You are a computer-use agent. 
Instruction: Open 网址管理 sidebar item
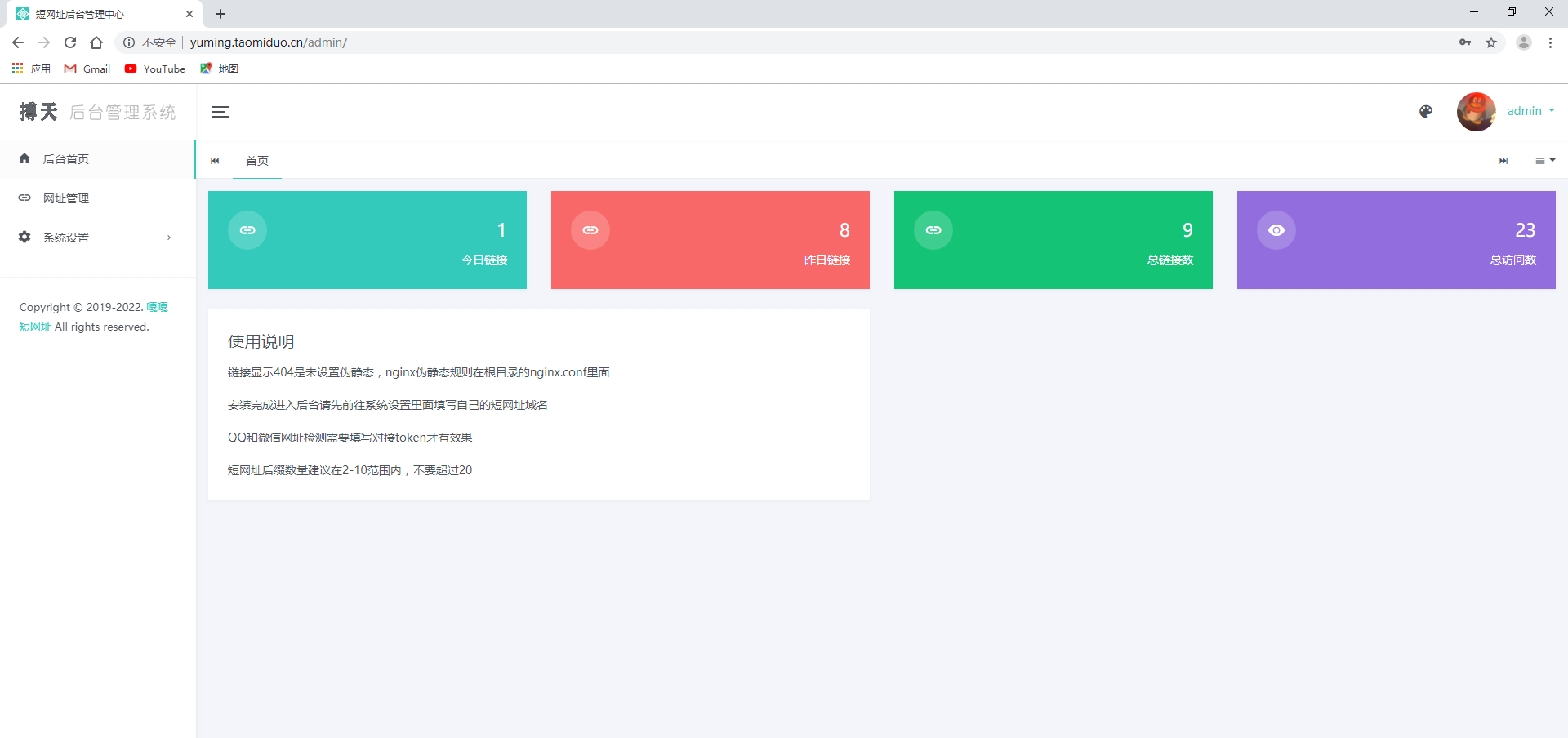coord(97,198)
